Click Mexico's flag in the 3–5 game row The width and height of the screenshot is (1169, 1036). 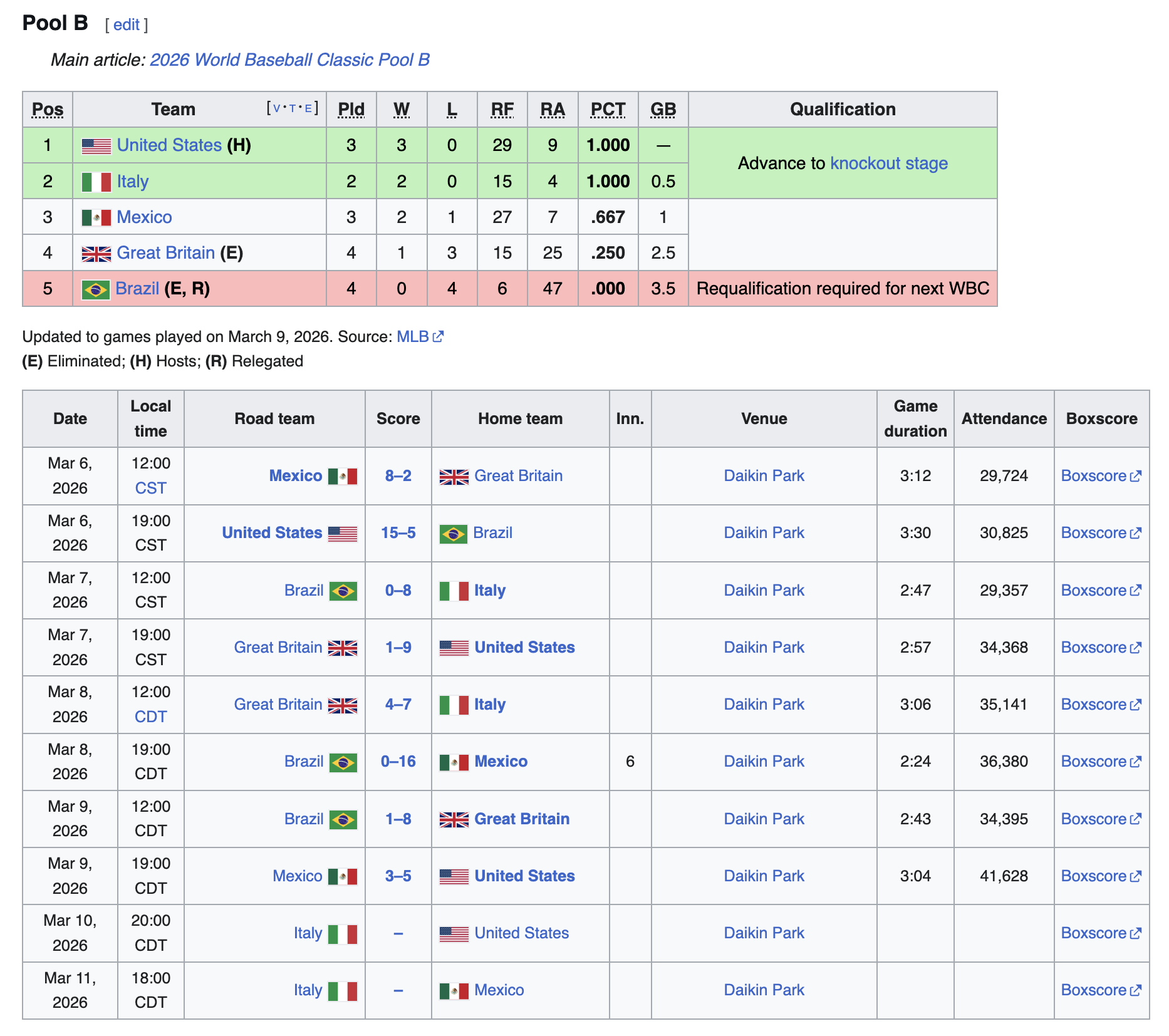343,877
